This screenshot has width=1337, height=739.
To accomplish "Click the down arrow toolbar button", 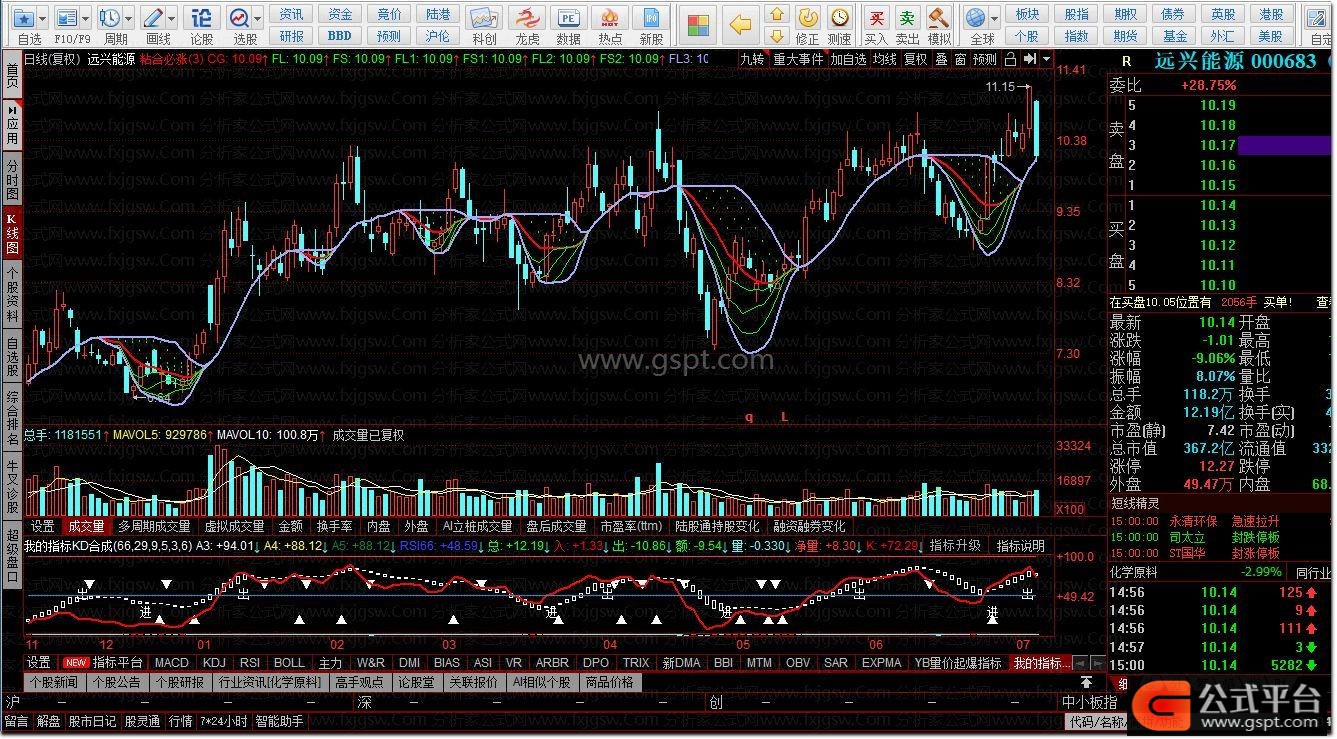I will tap(776, 36).
